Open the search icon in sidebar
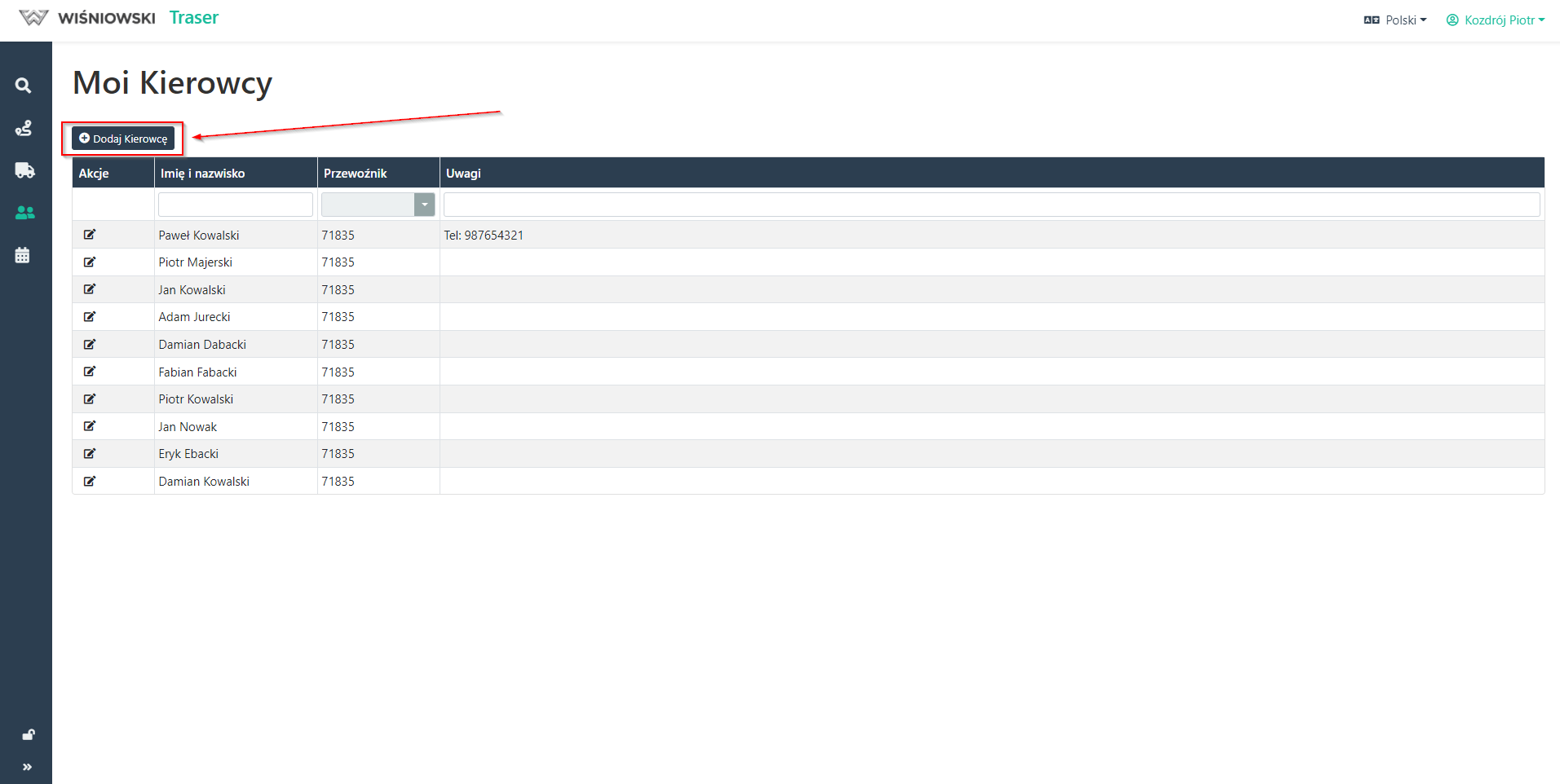1560x784 pixels. click(24, 86)
